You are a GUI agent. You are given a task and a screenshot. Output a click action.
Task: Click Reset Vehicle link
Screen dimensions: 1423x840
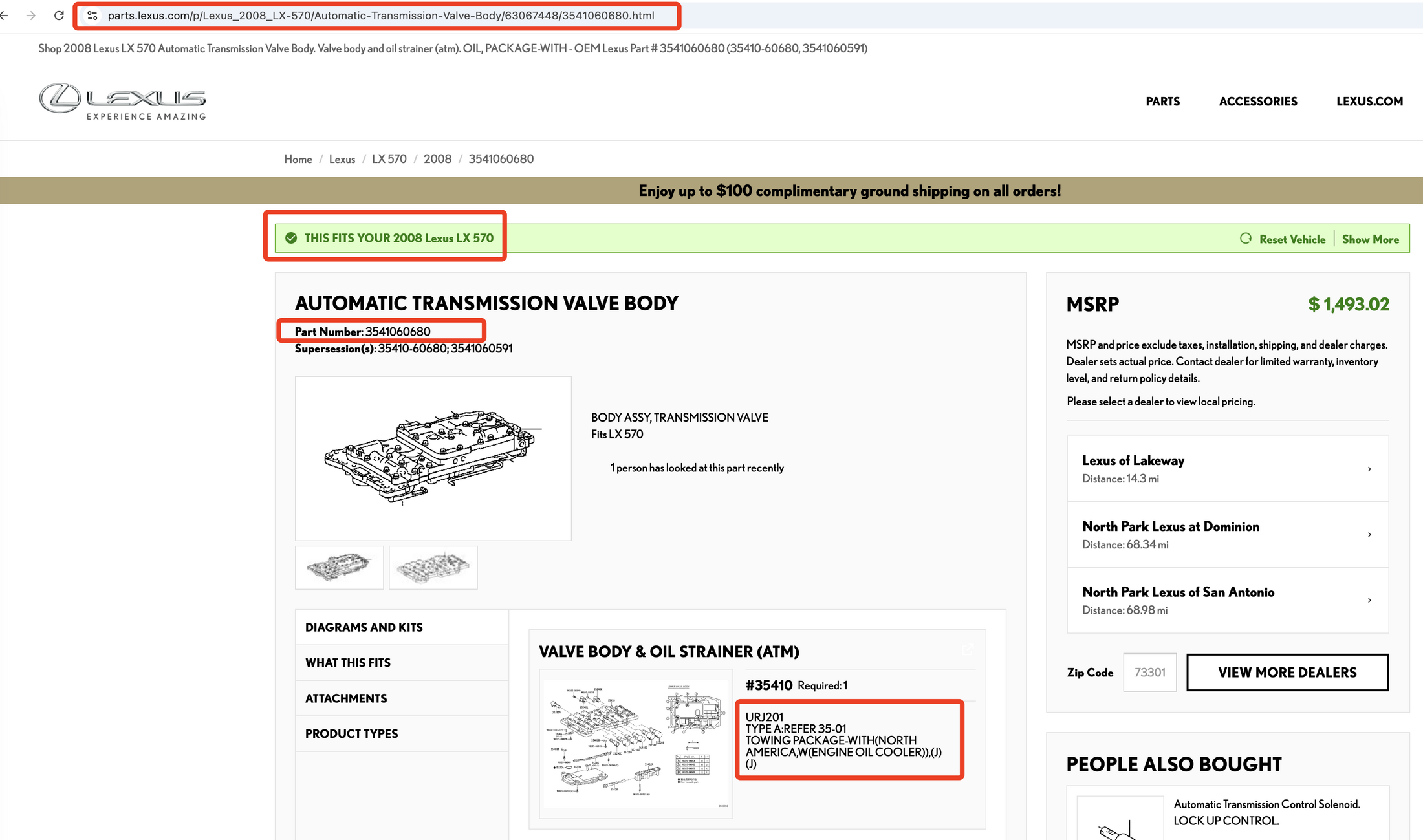click(1292, 239)
